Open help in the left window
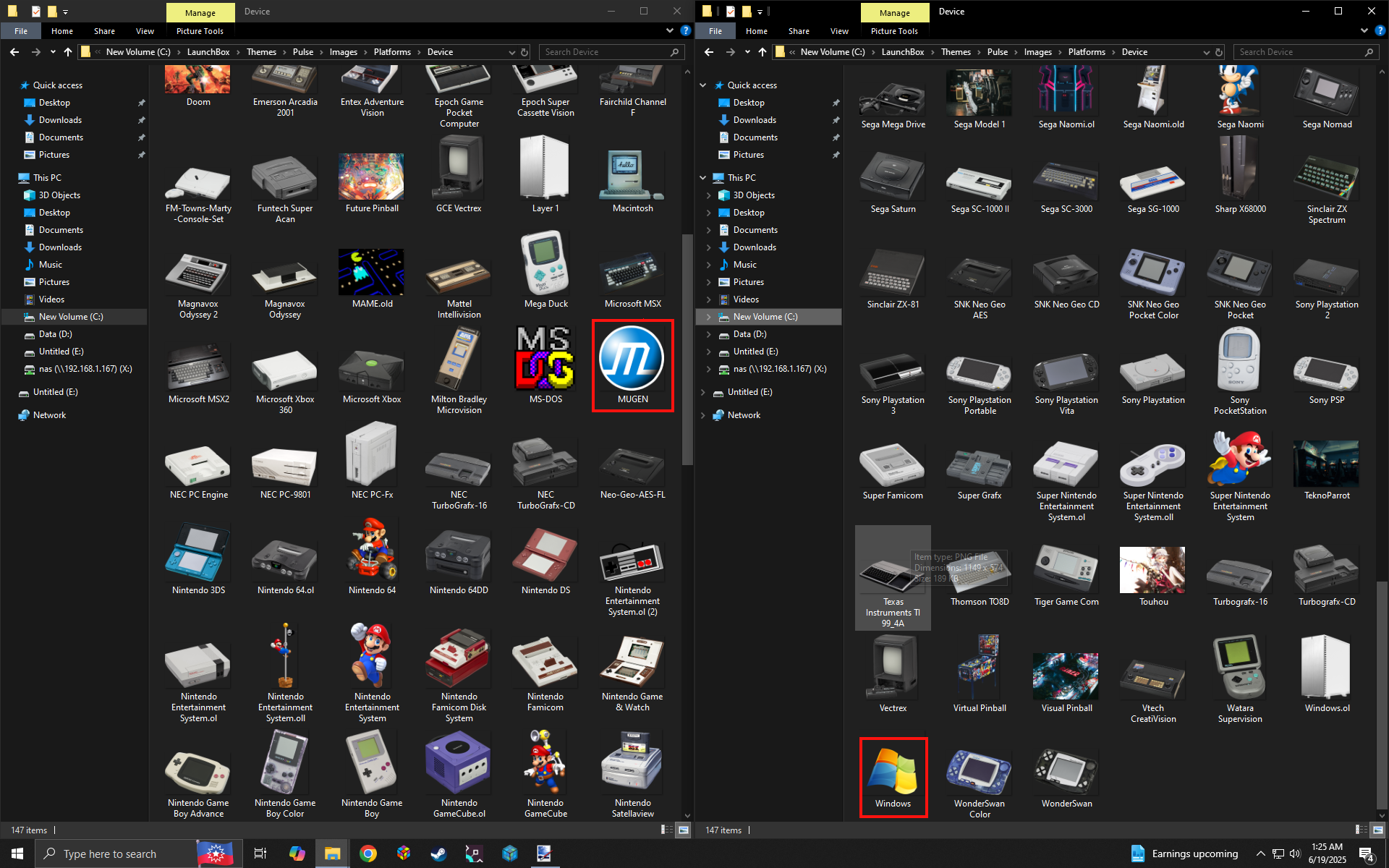Viewport: 1389px width, 868px height. (x=685, y=31)
